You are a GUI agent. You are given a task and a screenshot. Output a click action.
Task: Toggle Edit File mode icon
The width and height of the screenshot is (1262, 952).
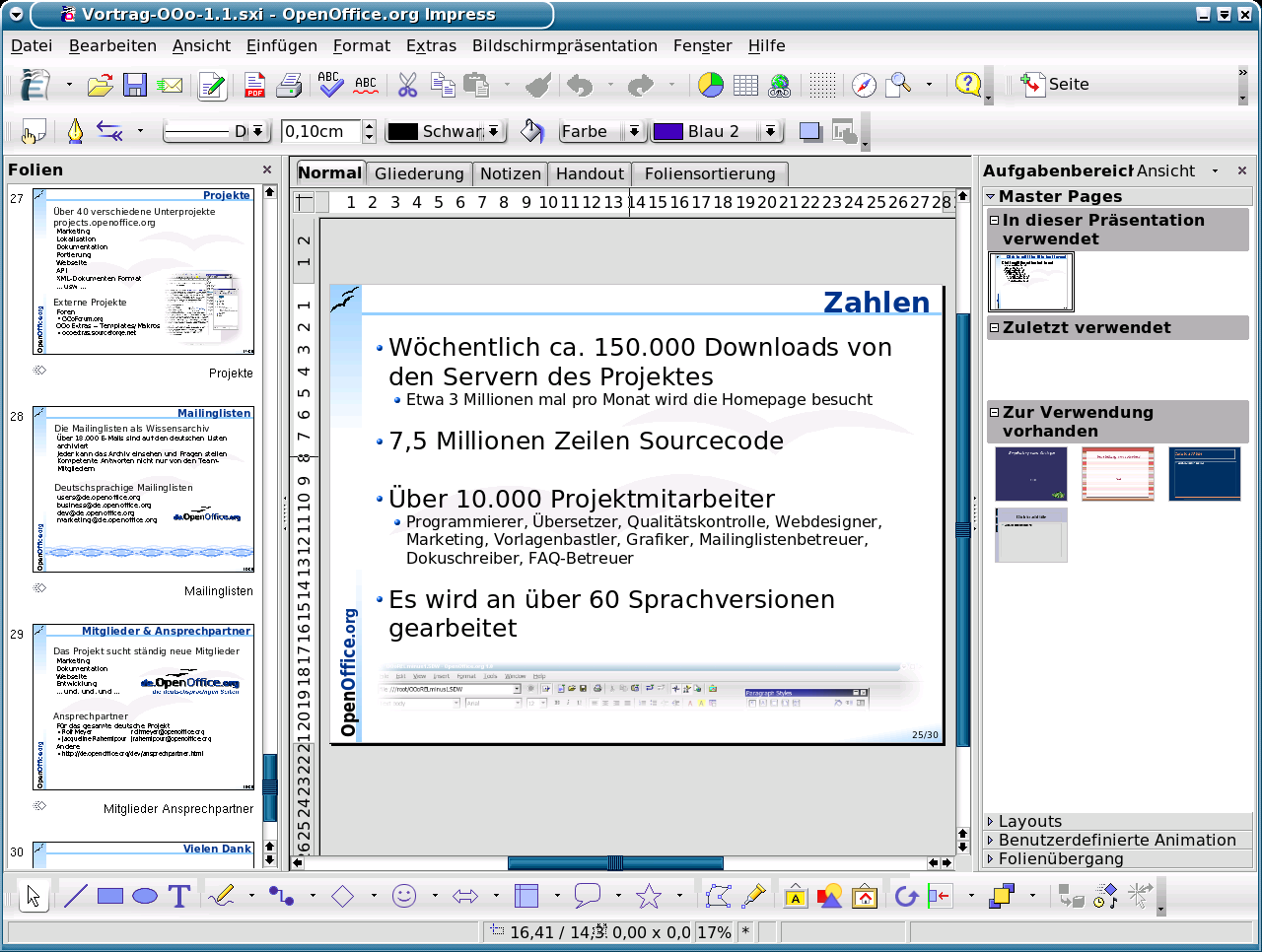pos(212,86)
